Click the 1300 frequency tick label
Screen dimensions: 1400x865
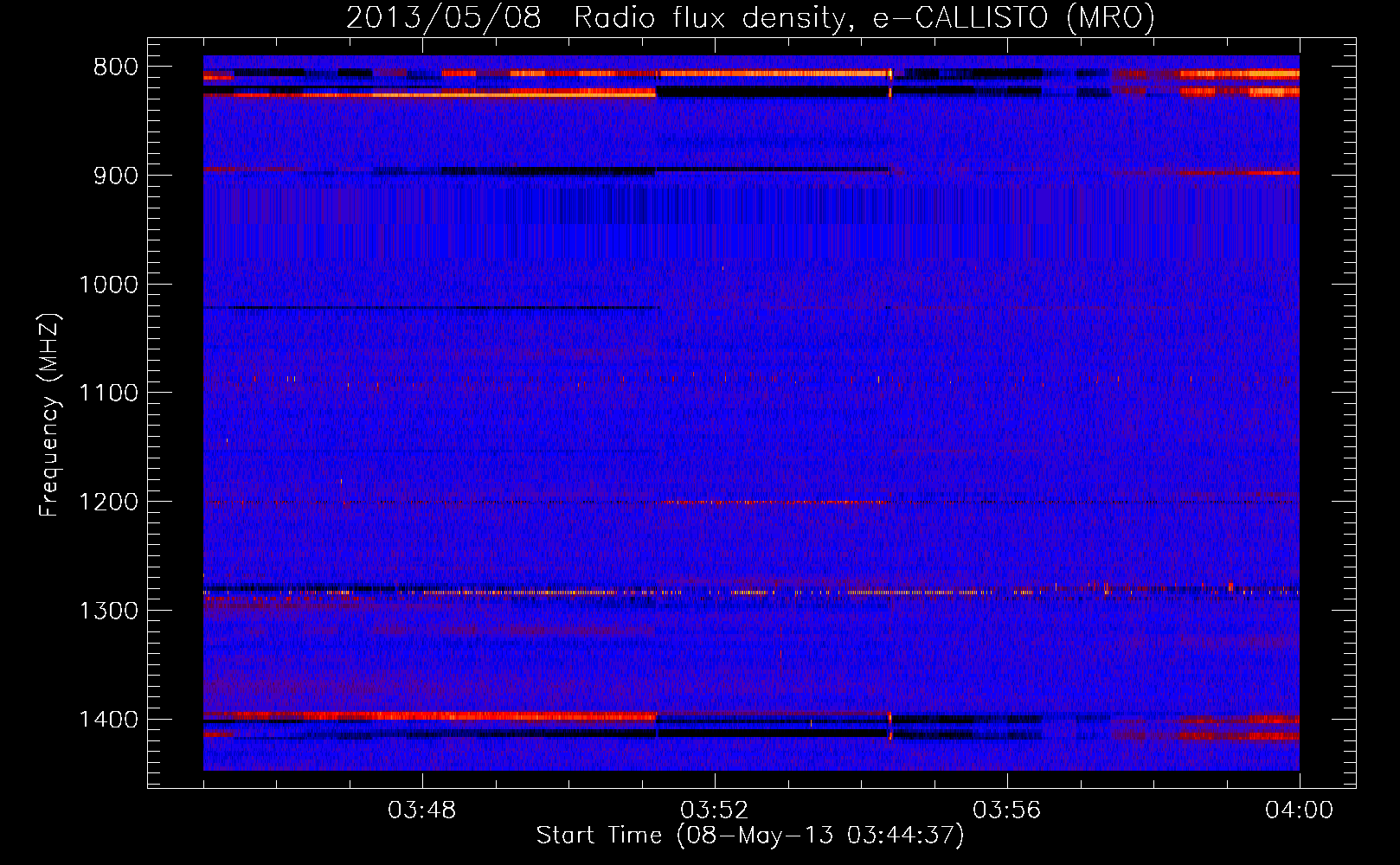(x=108, y=612)
